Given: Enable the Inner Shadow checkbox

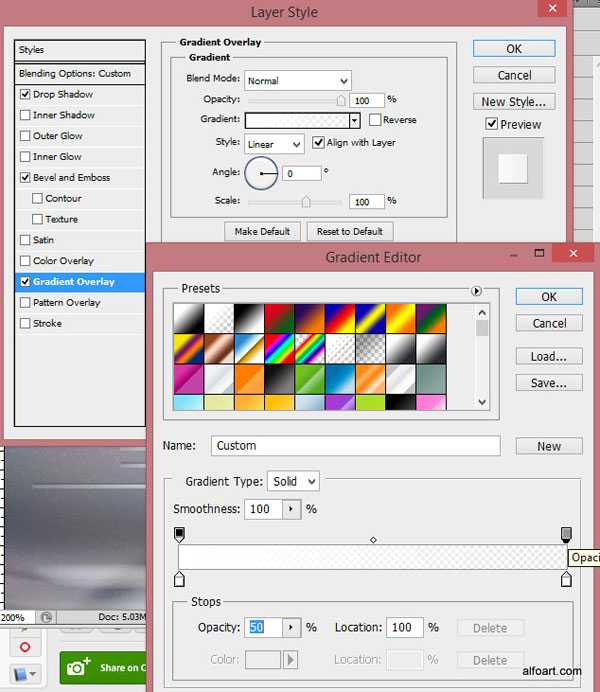Looking at the screenshot, I should point(25,115).
